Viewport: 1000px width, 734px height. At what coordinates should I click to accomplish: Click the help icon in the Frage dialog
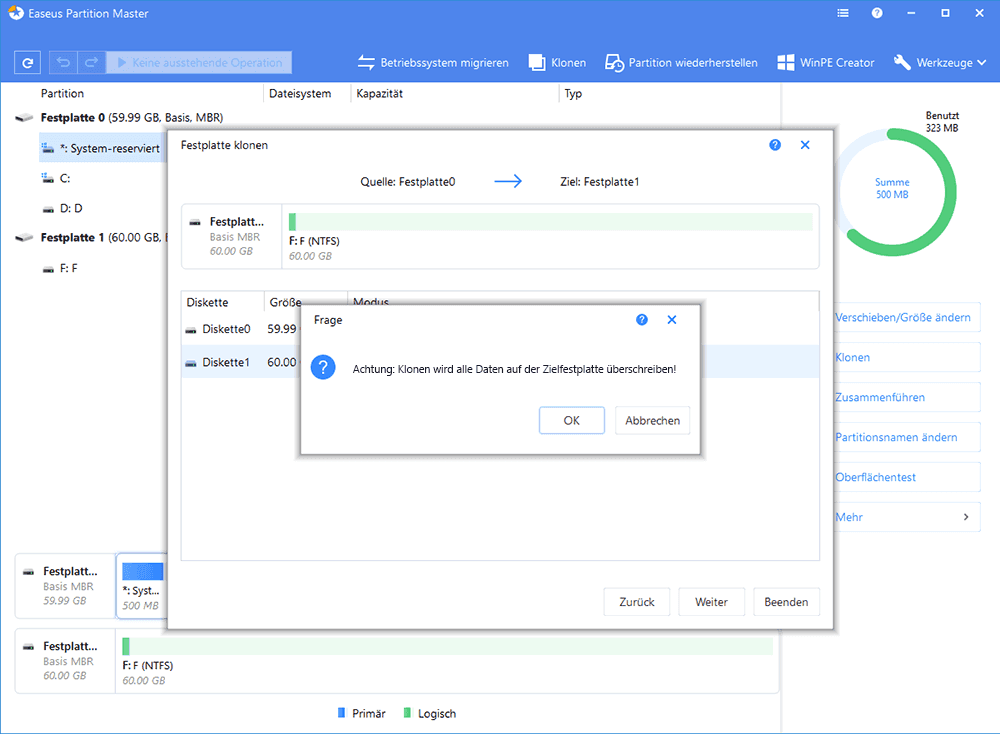642,319
